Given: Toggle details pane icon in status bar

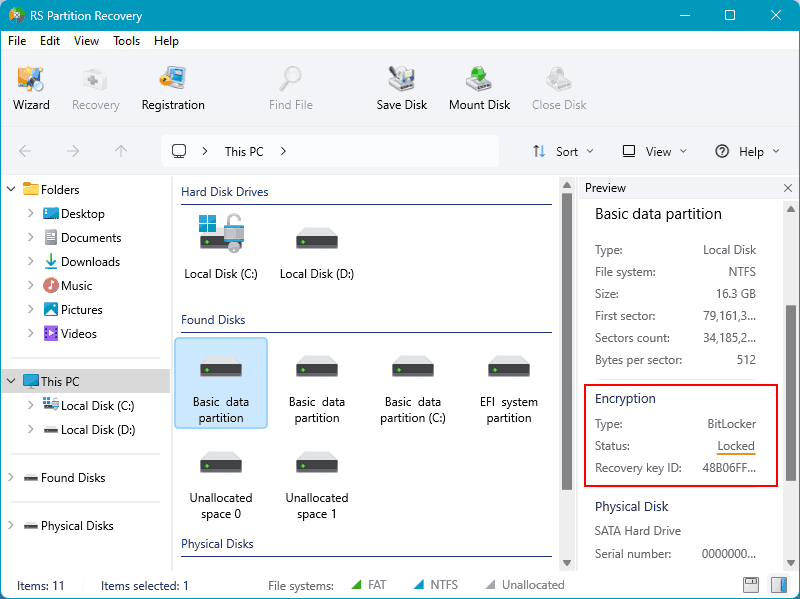Looking at the screenshot, I should 751,585.
